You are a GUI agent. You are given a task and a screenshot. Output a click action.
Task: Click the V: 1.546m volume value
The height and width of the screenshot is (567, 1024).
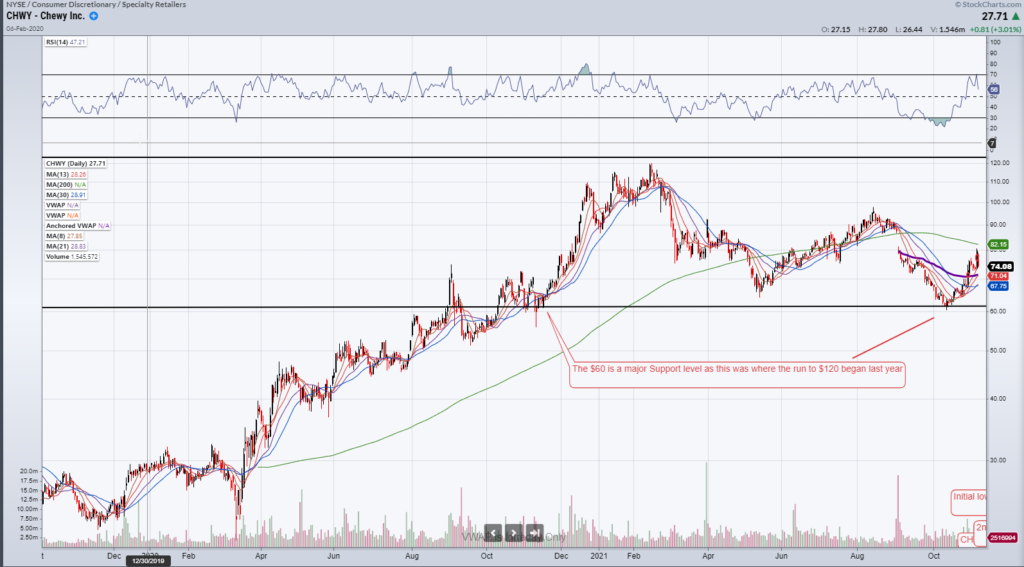click(x=947, y=29)
